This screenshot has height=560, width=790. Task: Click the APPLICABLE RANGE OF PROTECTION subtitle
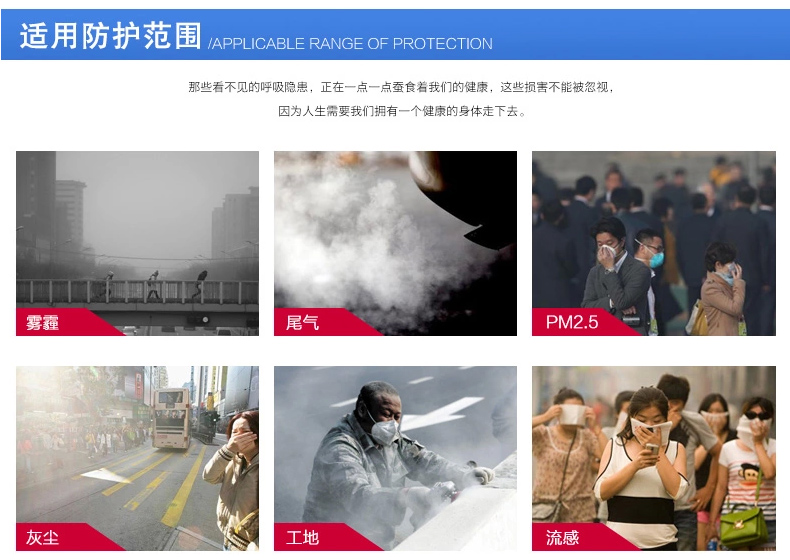pos(351,44)
